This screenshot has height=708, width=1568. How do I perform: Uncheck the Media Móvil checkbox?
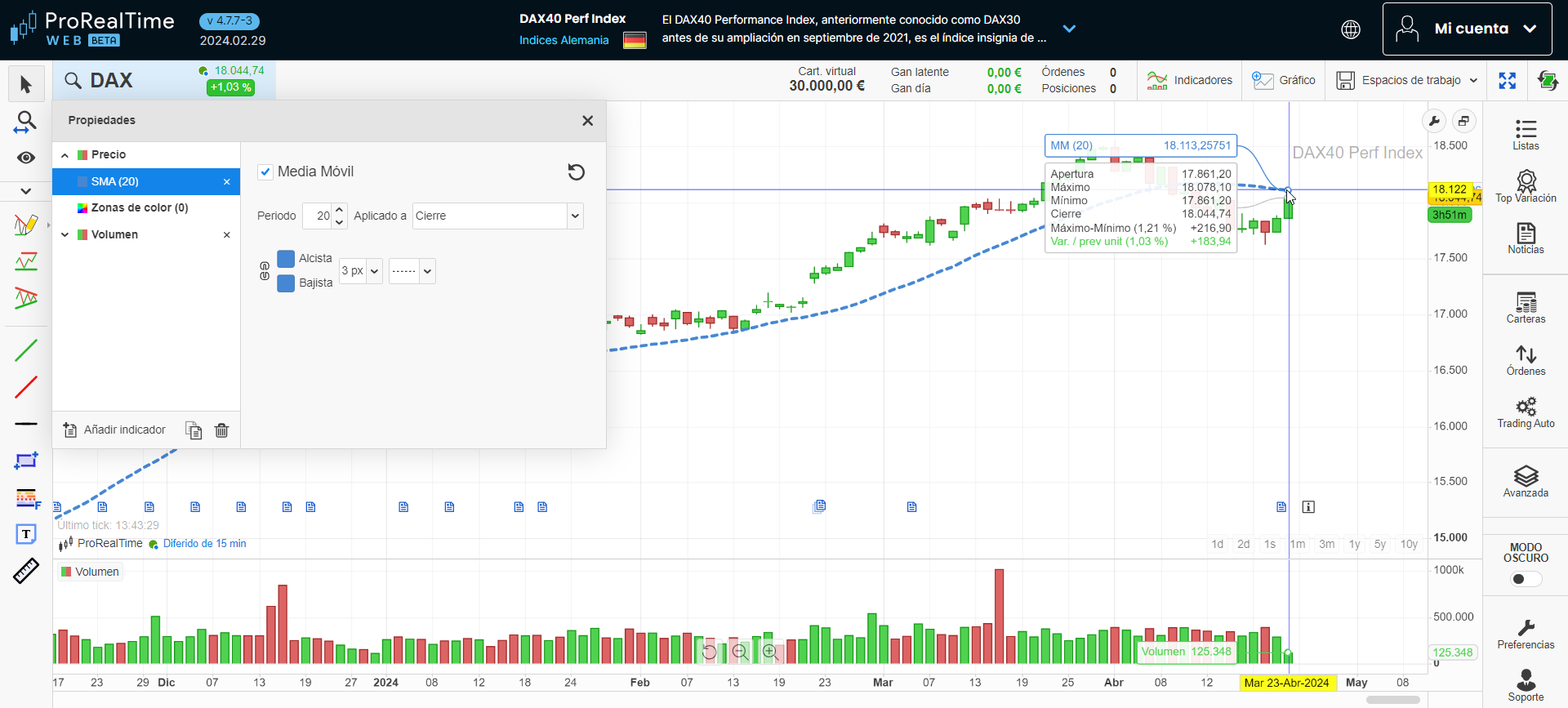click(265, 172)
